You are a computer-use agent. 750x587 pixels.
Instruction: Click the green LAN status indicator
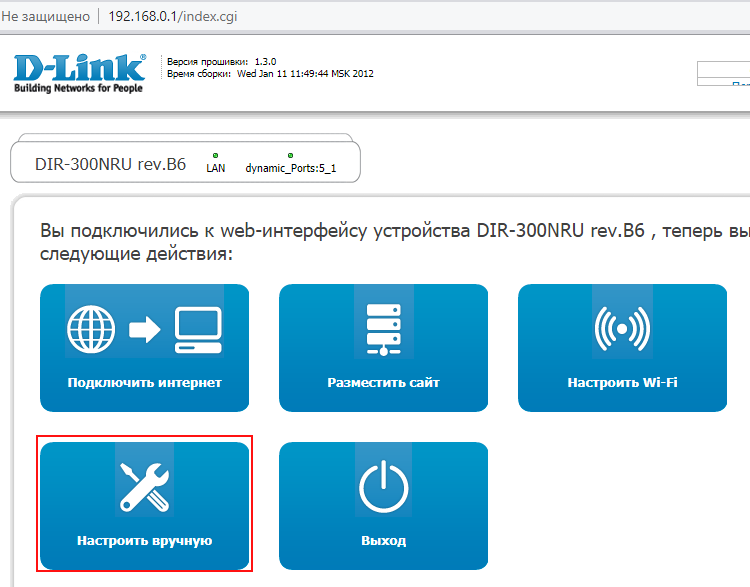(x=215, y=155)
